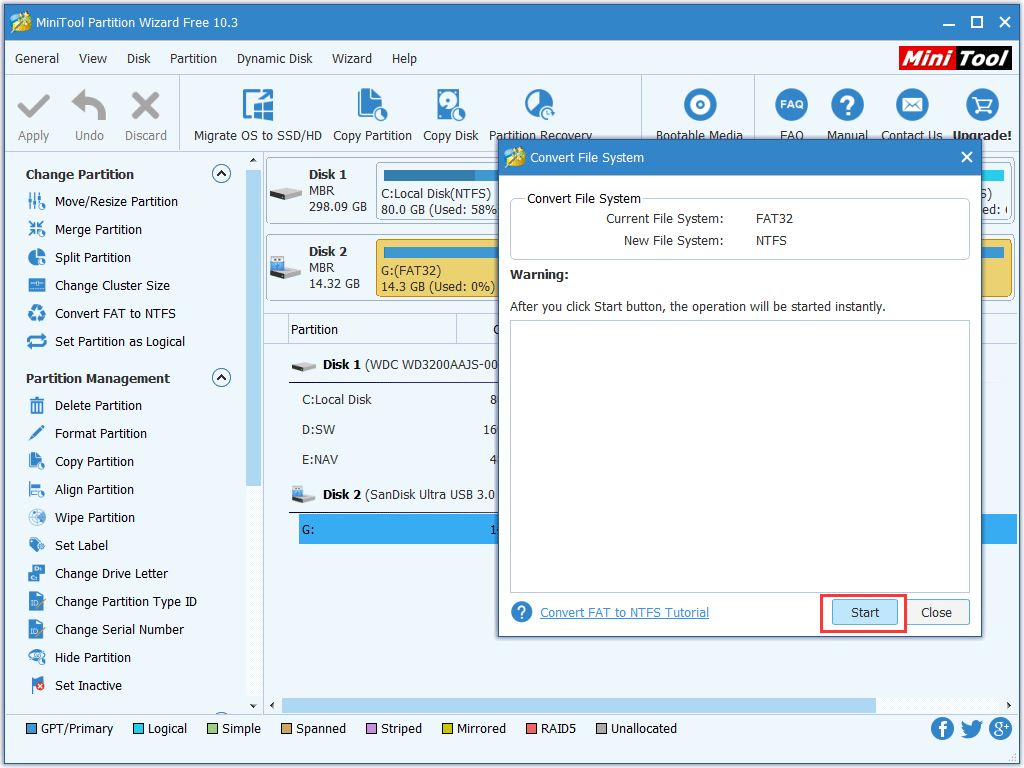This screenshot has height=768, width=1024.
Task: Click the Undo arrow icon
Action: tap(89, 105)
